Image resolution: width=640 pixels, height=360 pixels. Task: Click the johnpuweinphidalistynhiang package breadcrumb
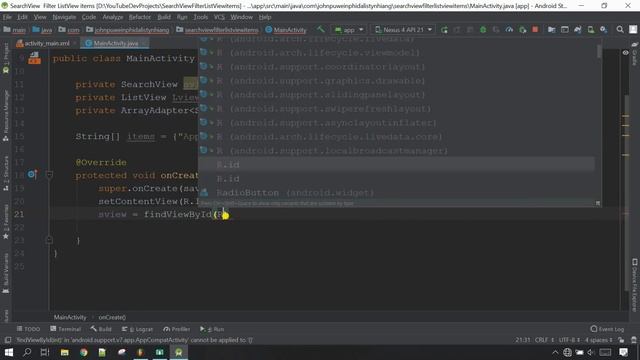128,30
